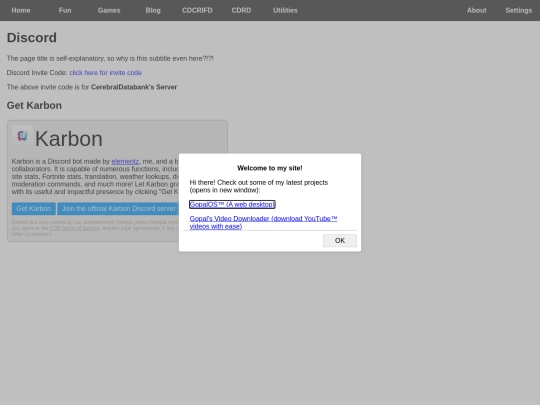Open the CDB Terms of Service link
Image resolution: width=540 pixels, height=405 pixels.
tap(74, 228)
